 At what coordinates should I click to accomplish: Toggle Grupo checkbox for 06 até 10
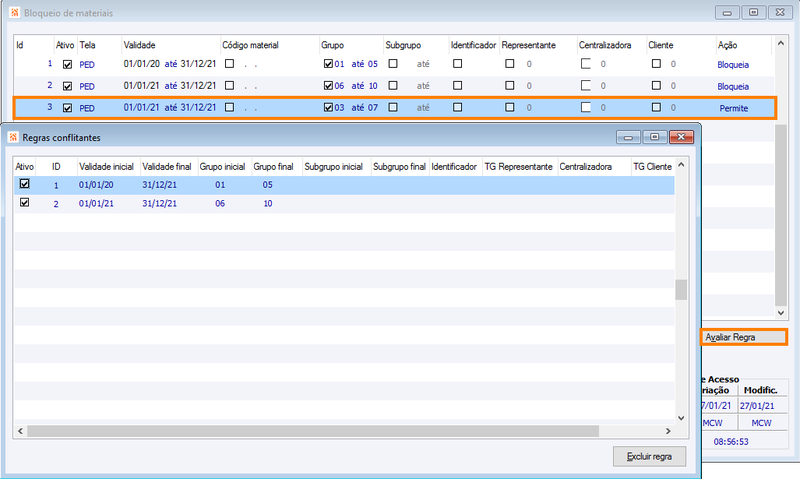coord(328,86)
